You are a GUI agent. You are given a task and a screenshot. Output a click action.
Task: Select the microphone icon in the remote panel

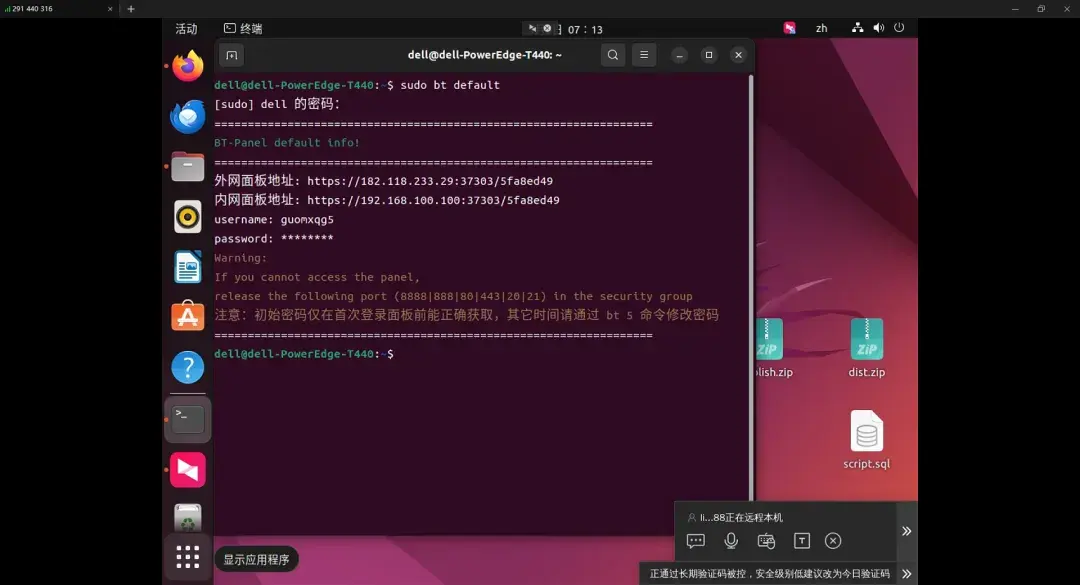coord(731,540)
